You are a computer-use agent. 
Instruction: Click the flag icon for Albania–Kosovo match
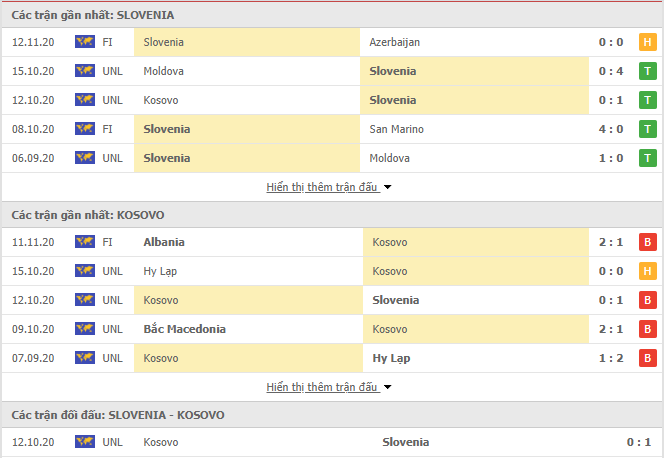point(85,242)
